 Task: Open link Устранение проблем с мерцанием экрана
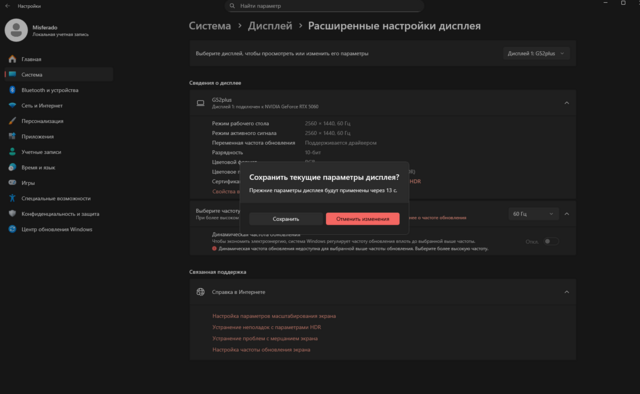coord(265,338)
